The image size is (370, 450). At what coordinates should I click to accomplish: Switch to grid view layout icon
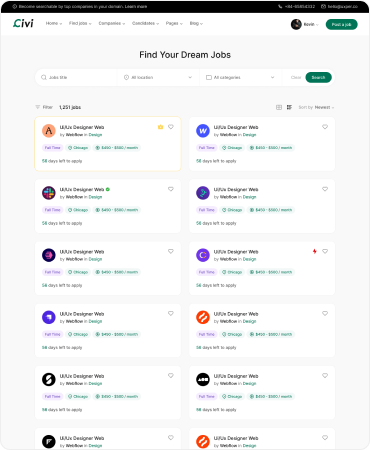click(279, 107)
